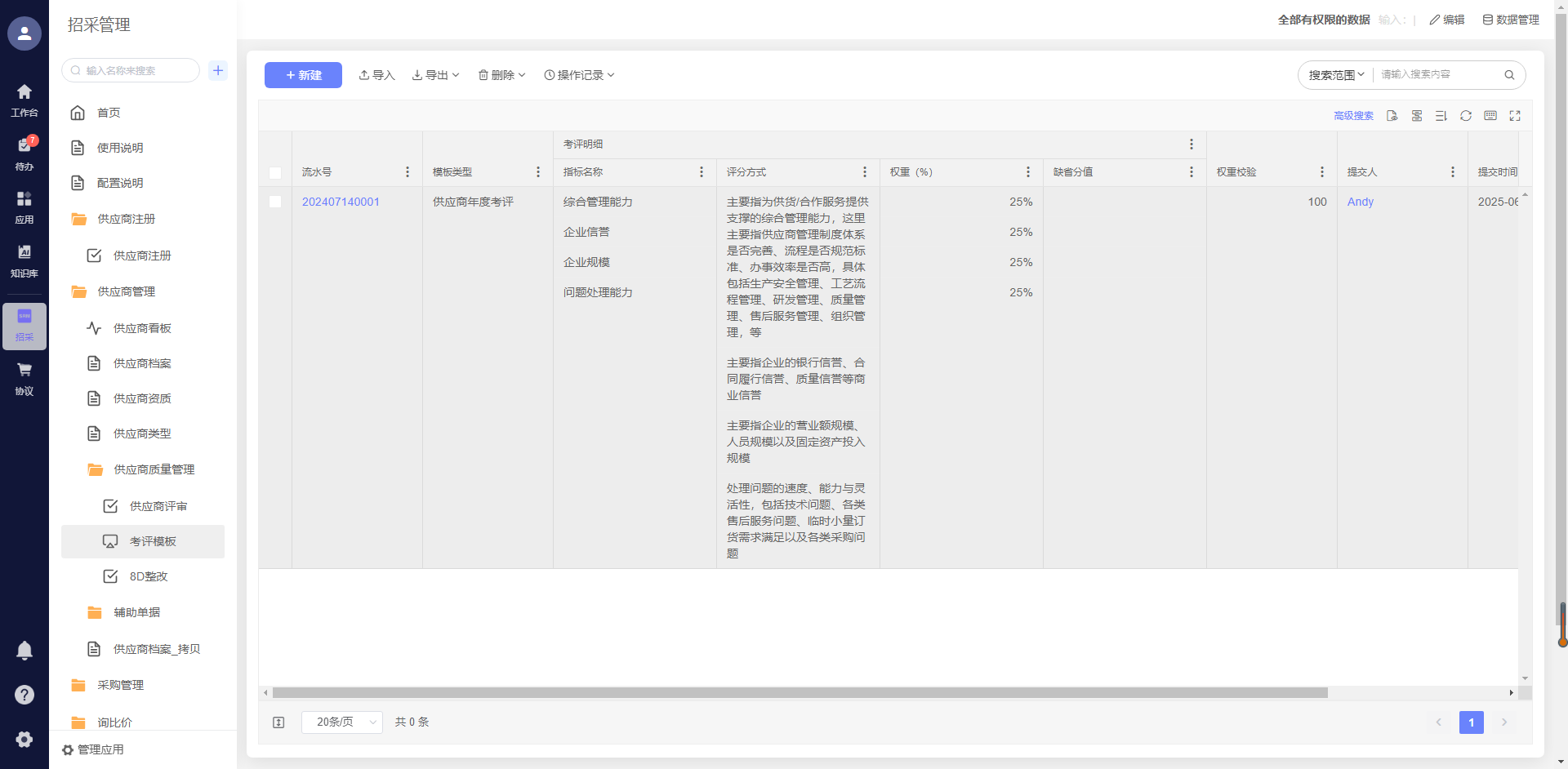Enter fullscreen mode for the table
Screen dimensions: 1568x769
coord(1515,116)
